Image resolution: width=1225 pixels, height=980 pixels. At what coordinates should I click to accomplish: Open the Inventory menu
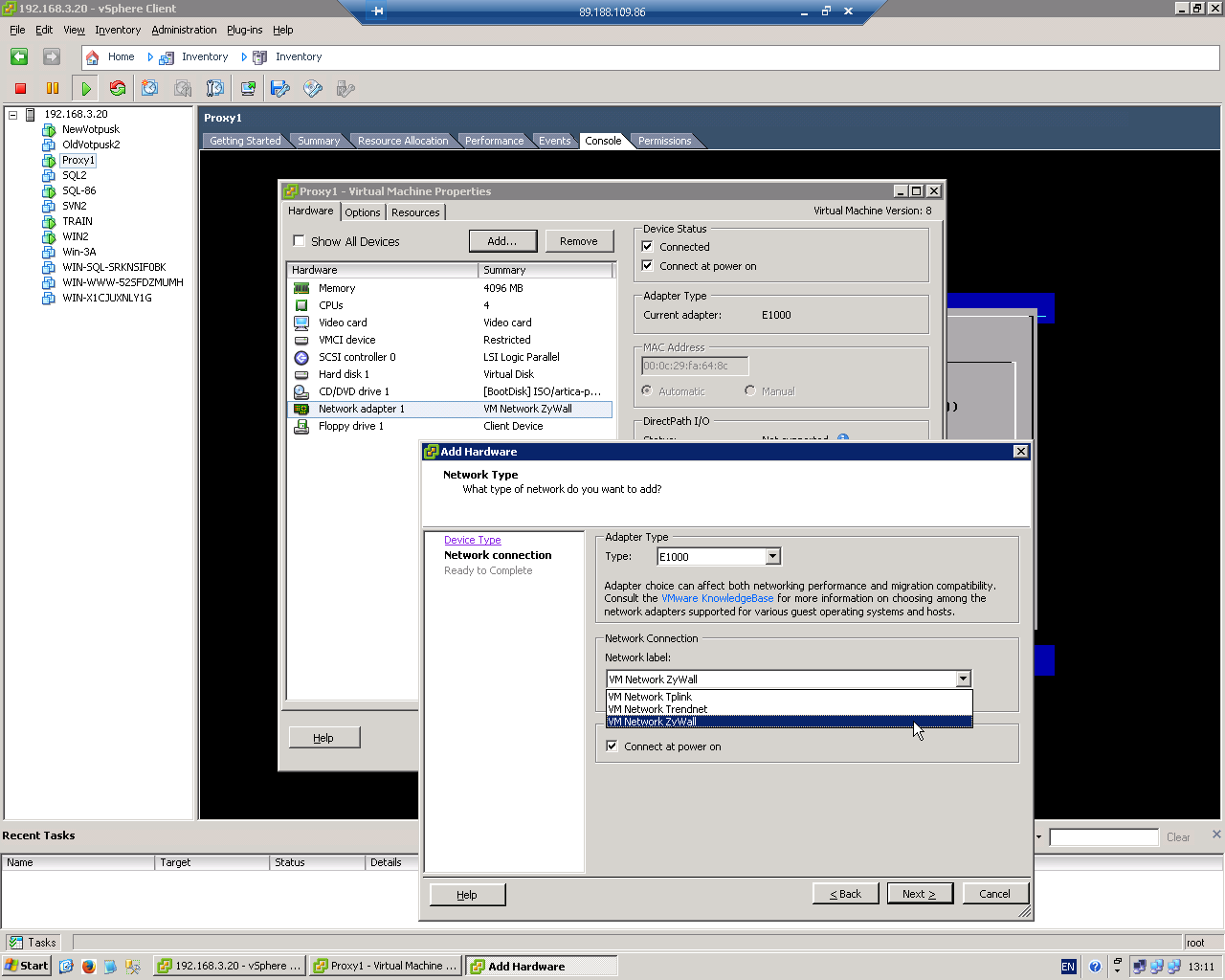(118, 30)
